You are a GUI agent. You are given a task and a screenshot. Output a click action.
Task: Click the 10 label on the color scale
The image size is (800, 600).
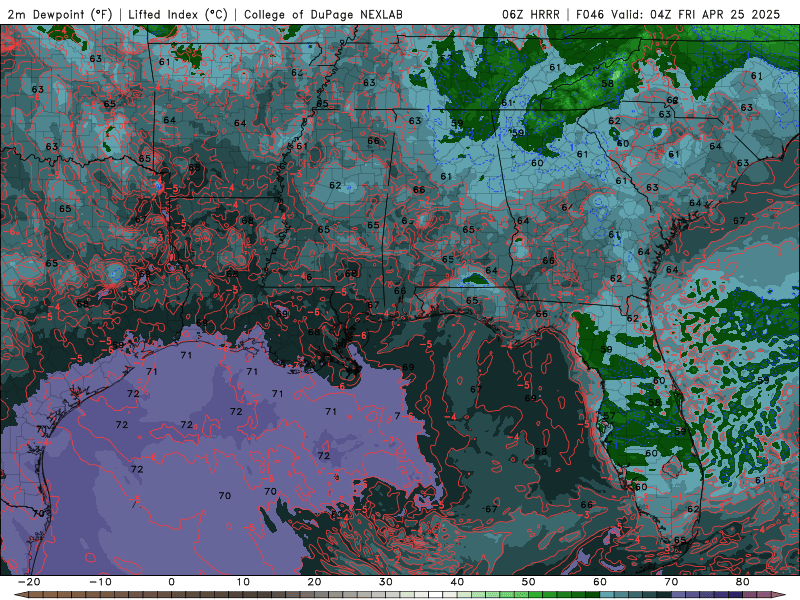[243, 582]
